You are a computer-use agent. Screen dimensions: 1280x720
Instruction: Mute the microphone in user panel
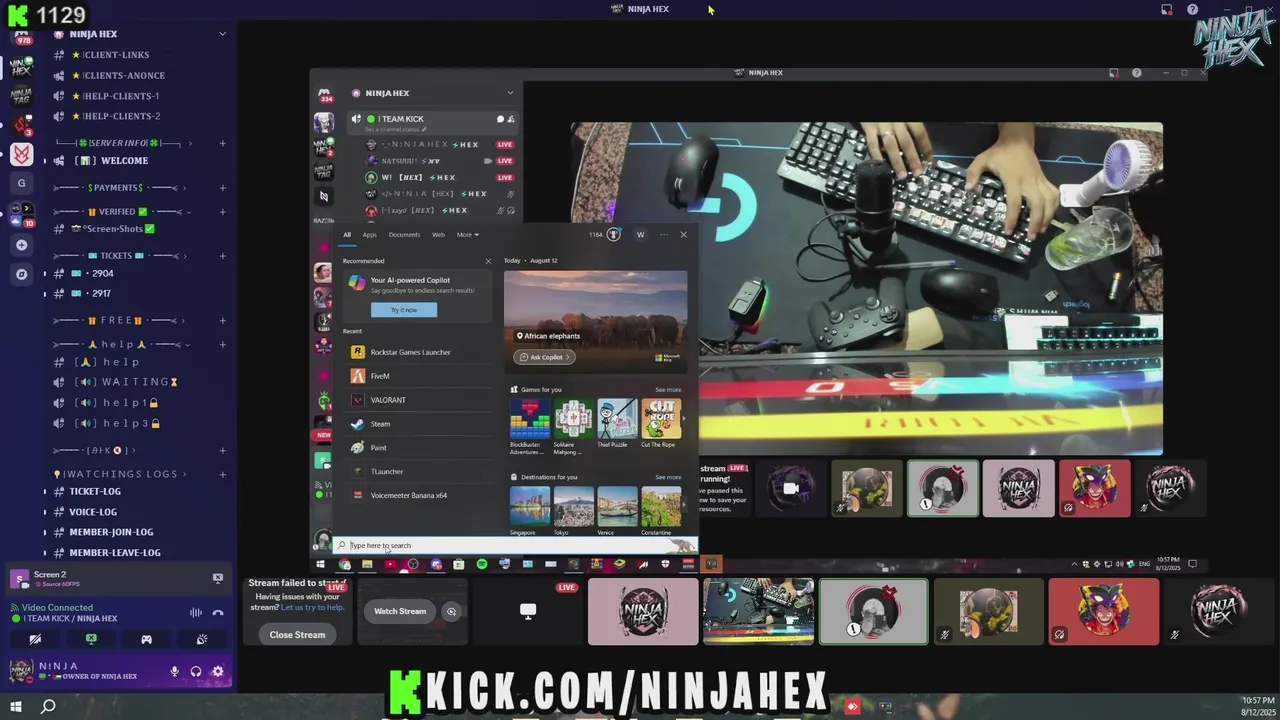tap(174, 672)
